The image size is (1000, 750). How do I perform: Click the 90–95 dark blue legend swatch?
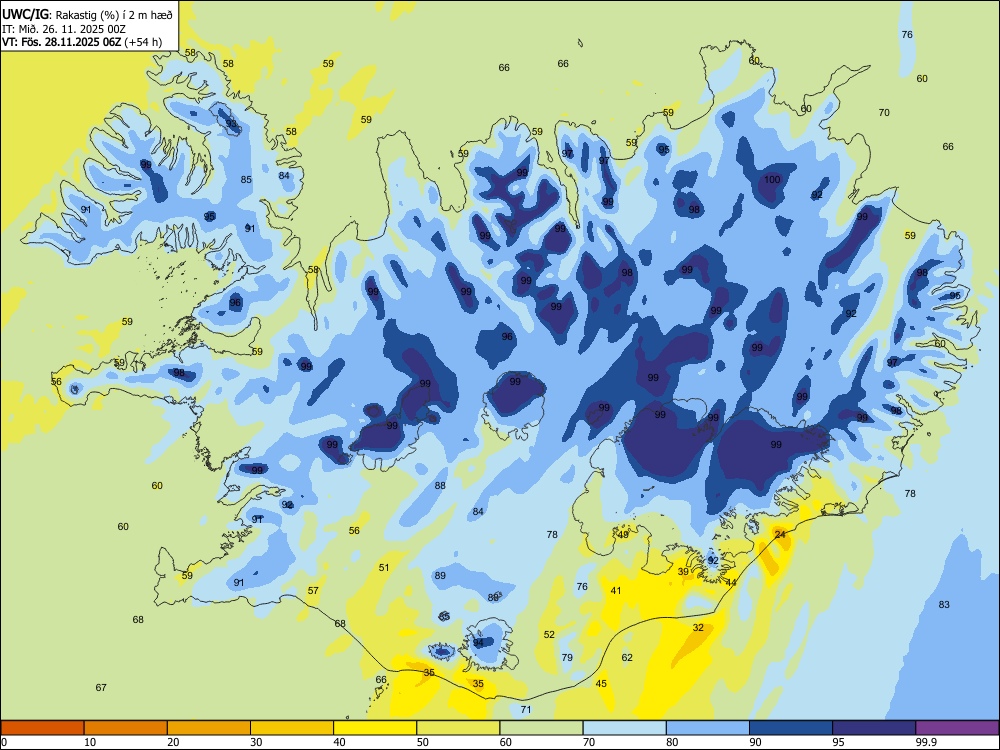791,728
